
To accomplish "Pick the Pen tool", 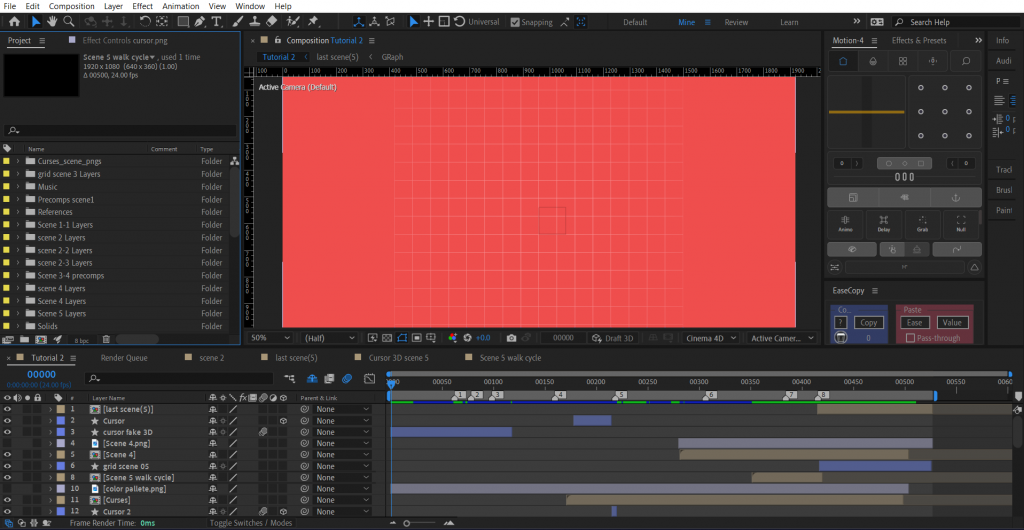I will coord(200,21).
